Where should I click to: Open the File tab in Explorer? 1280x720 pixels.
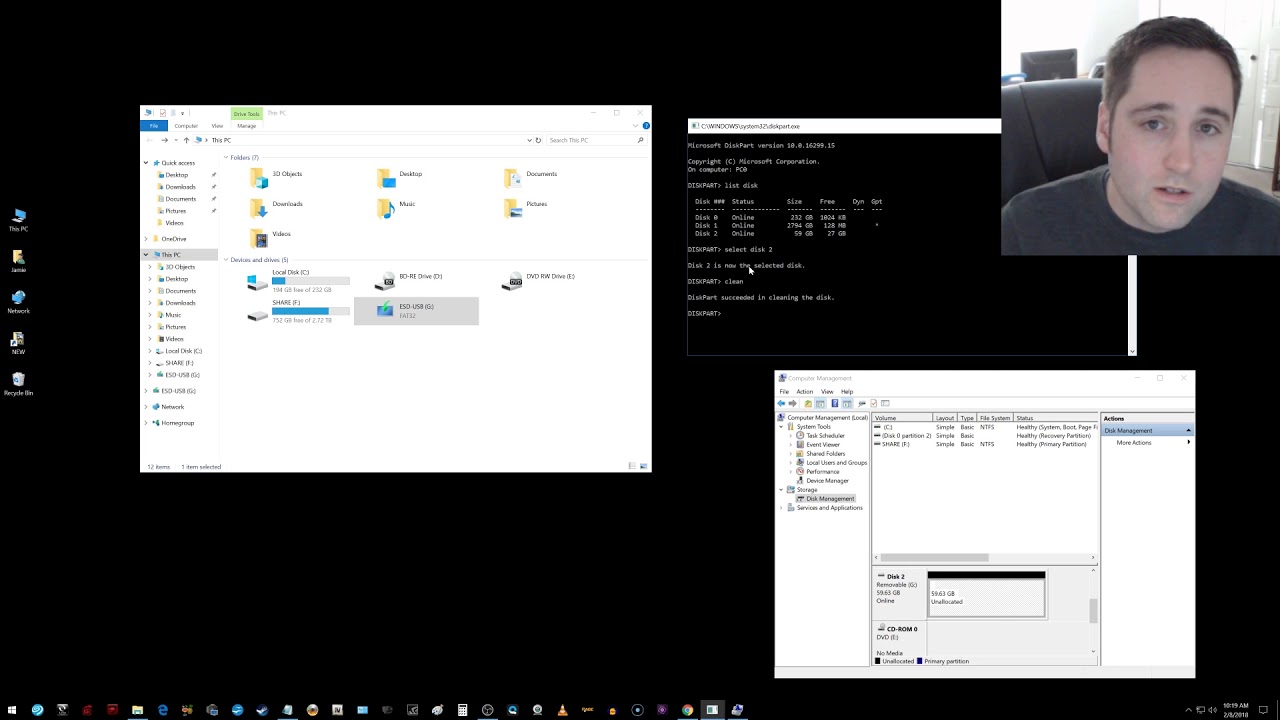(154, 126)
